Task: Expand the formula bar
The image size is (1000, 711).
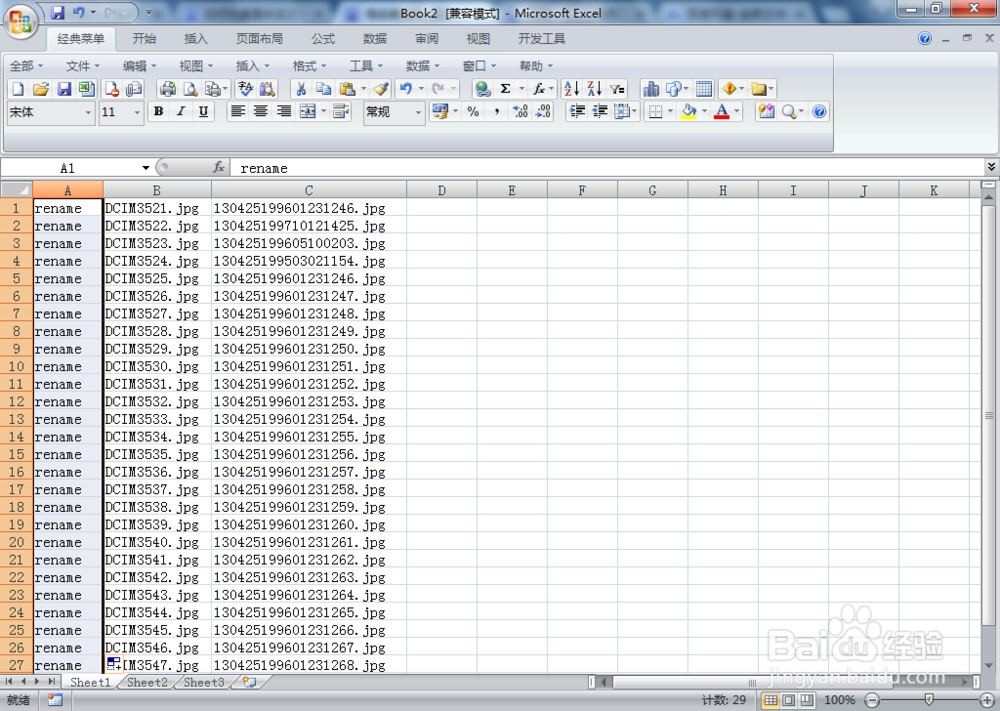Action: [x=991, y=167]
